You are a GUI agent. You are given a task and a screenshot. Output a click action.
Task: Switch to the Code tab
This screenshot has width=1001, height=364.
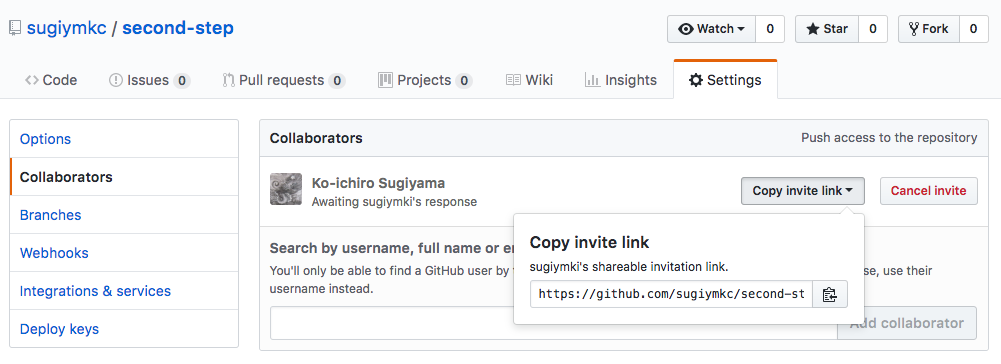pos(51,80)
